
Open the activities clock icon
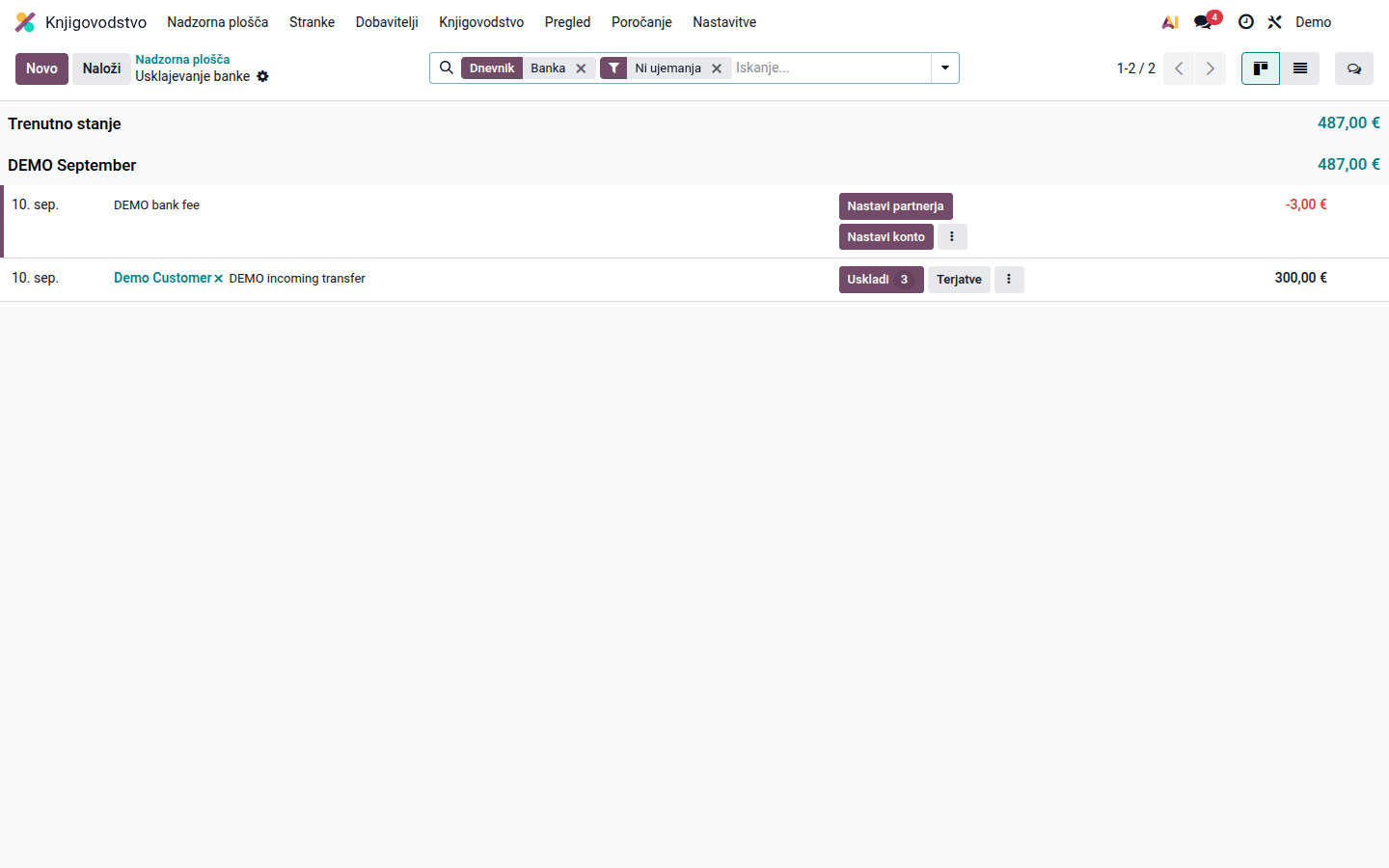pyautogui.click(x=1246, y=22)
